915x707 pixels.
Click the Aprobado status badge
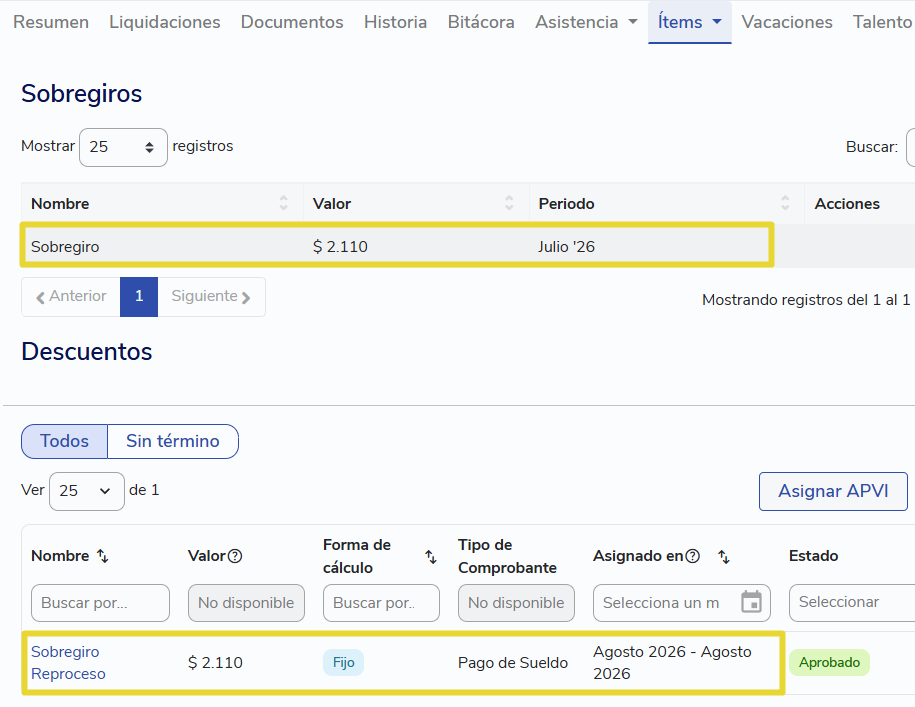(829, 663)
